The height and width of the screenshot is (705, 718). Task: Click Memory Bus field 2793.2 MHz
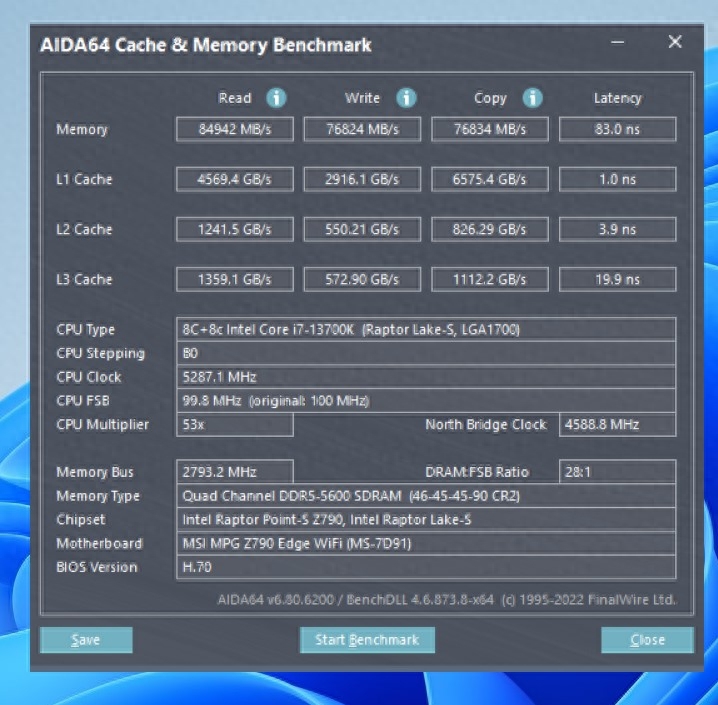(234, 472)
